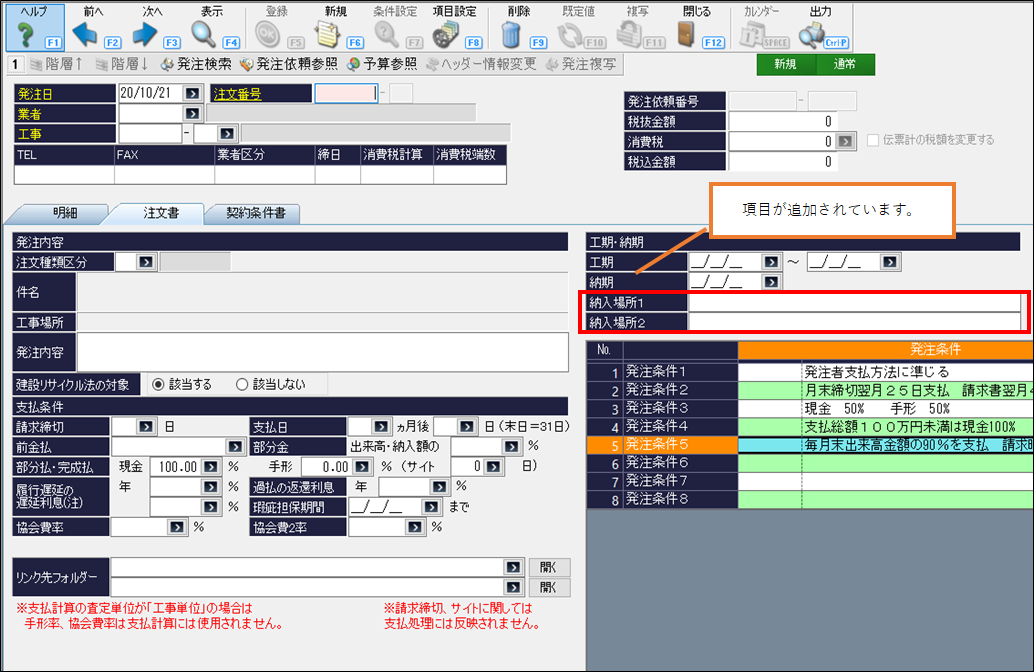Select the 該当する radio button
The width and height of the screenshot is (1034, 672).
click(x=158, y=384)
